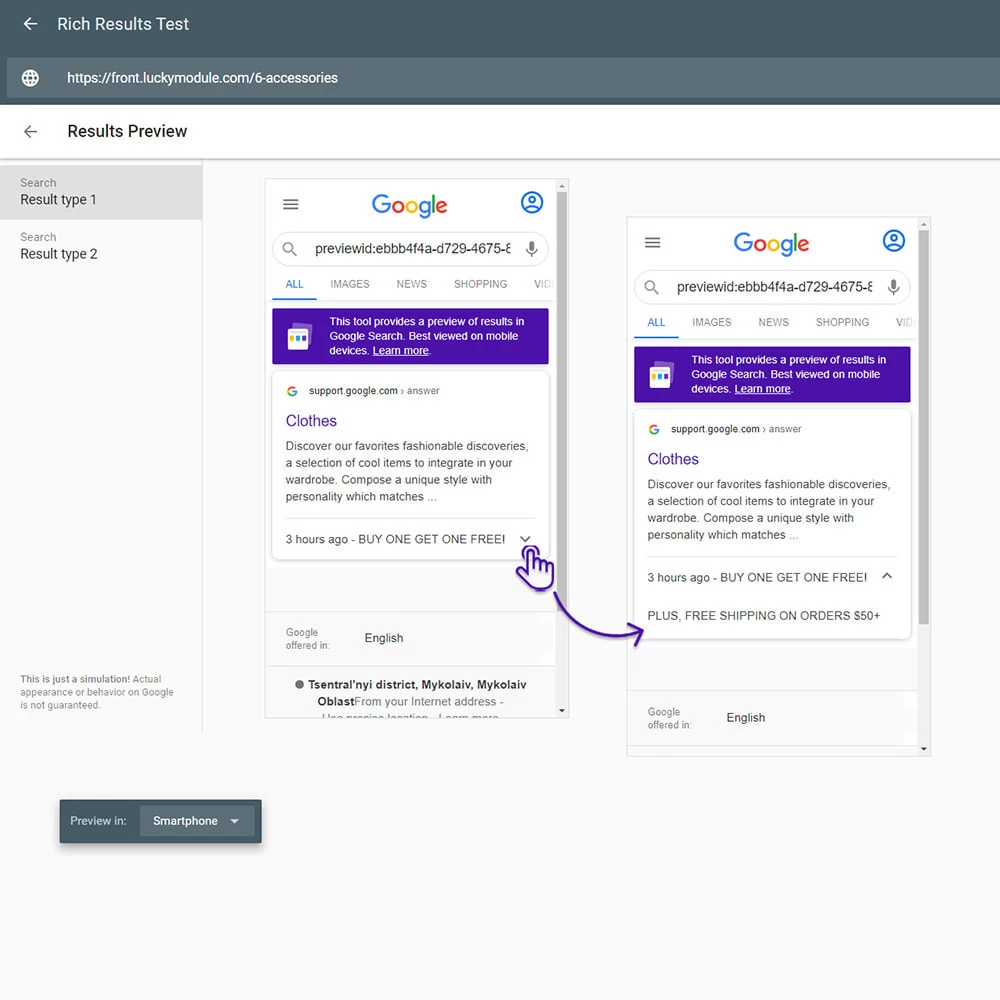
Task: Click the back arrow beside Rich Results Test
Action: tap(30, 24)
